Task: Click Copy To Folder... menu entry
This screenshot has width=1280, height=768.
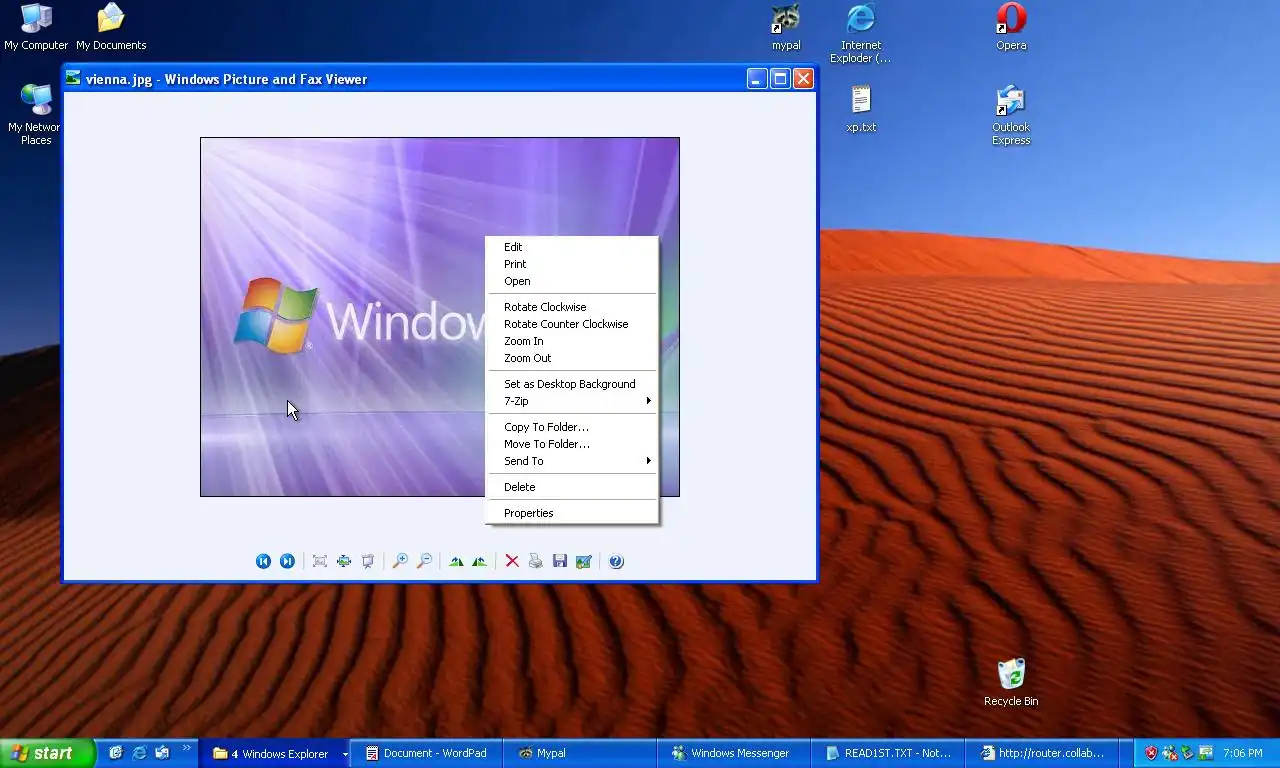Action: coord(572,427)
